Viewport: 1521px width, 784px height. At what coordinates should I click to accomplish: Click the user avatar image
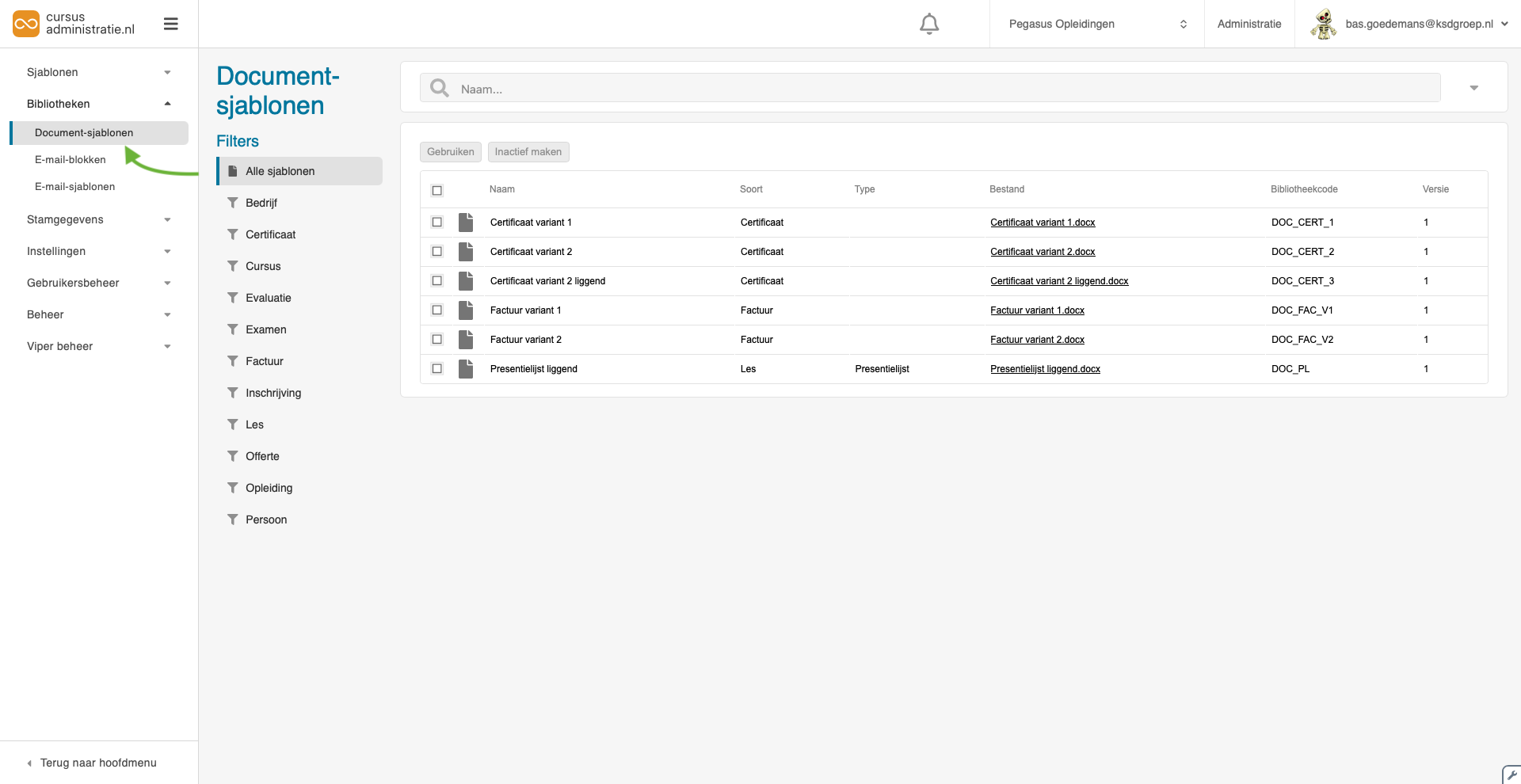[1323, 24]
